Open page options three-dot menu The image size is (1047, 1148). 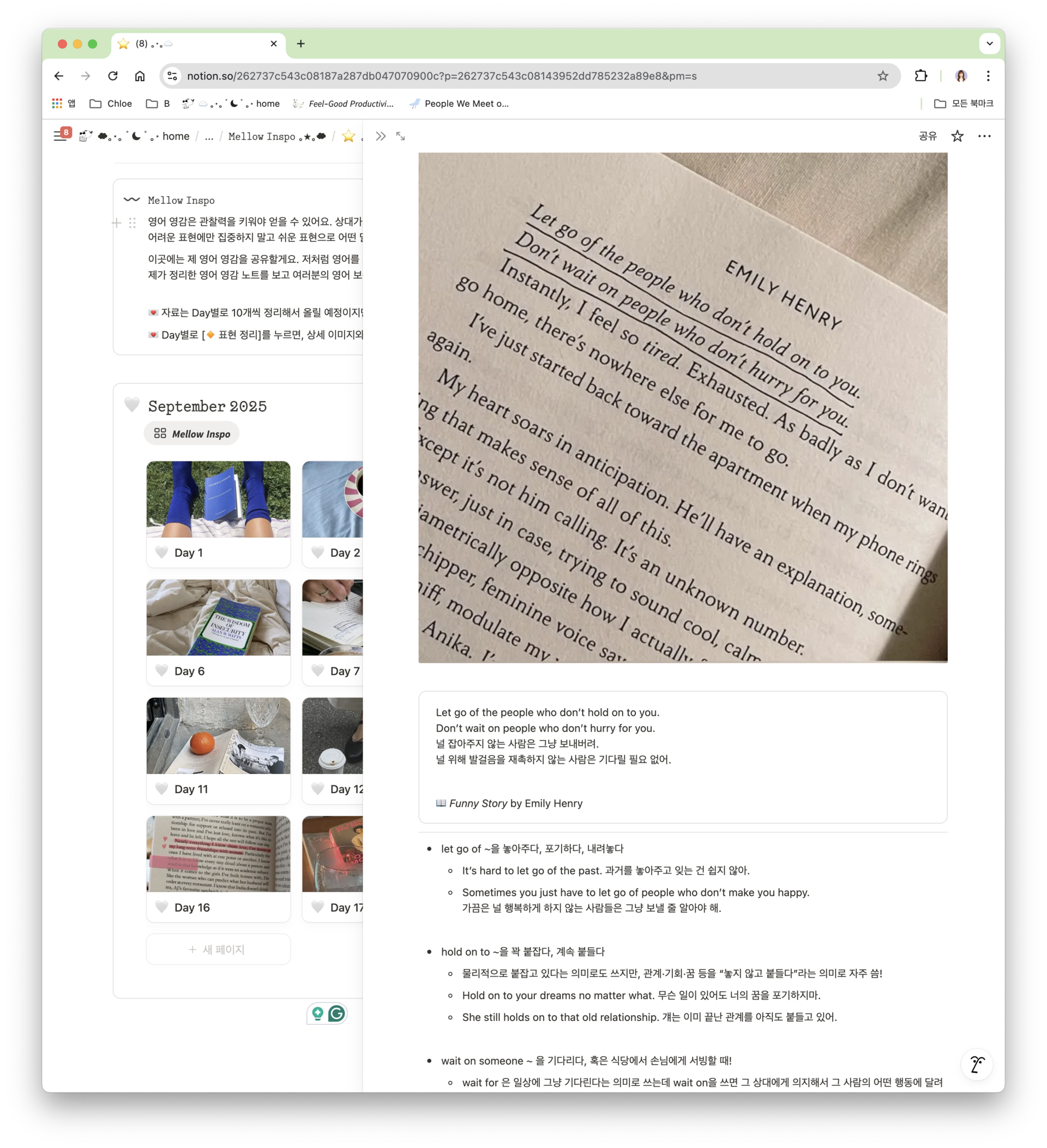(984, 136)
